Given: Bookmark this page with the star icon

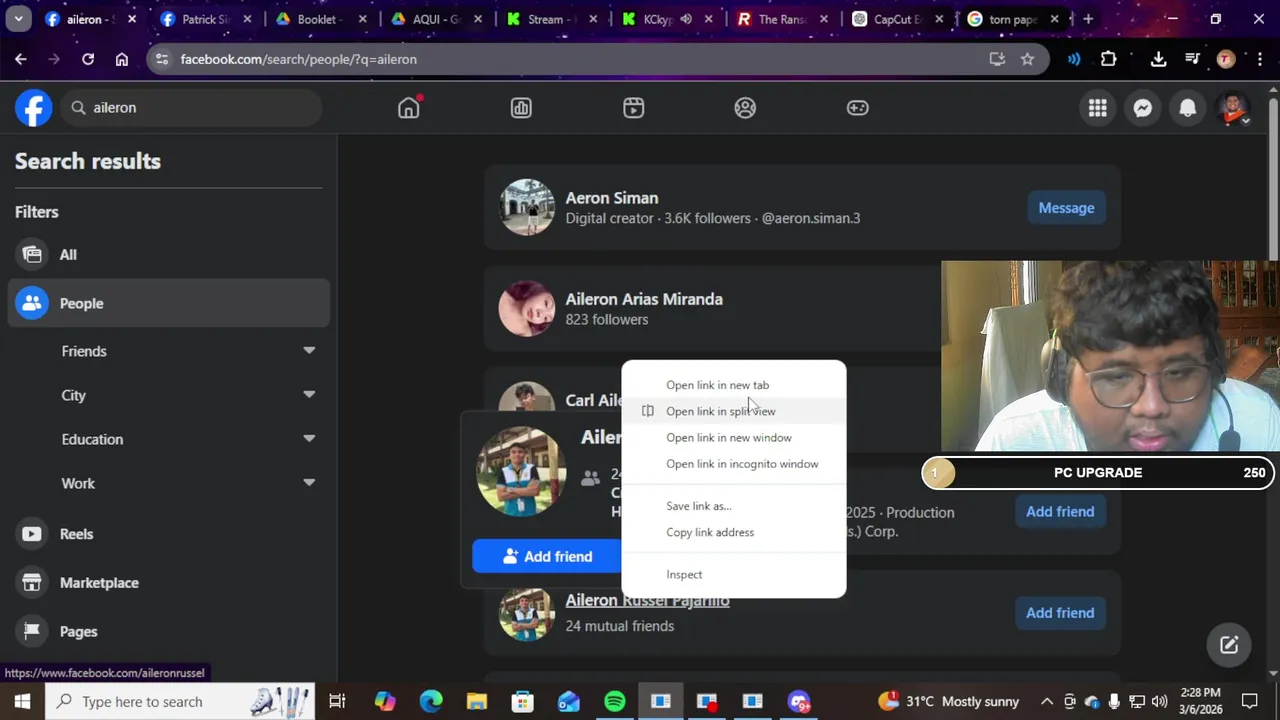Looking at the screenshot, I should [x=1027, y=59].
